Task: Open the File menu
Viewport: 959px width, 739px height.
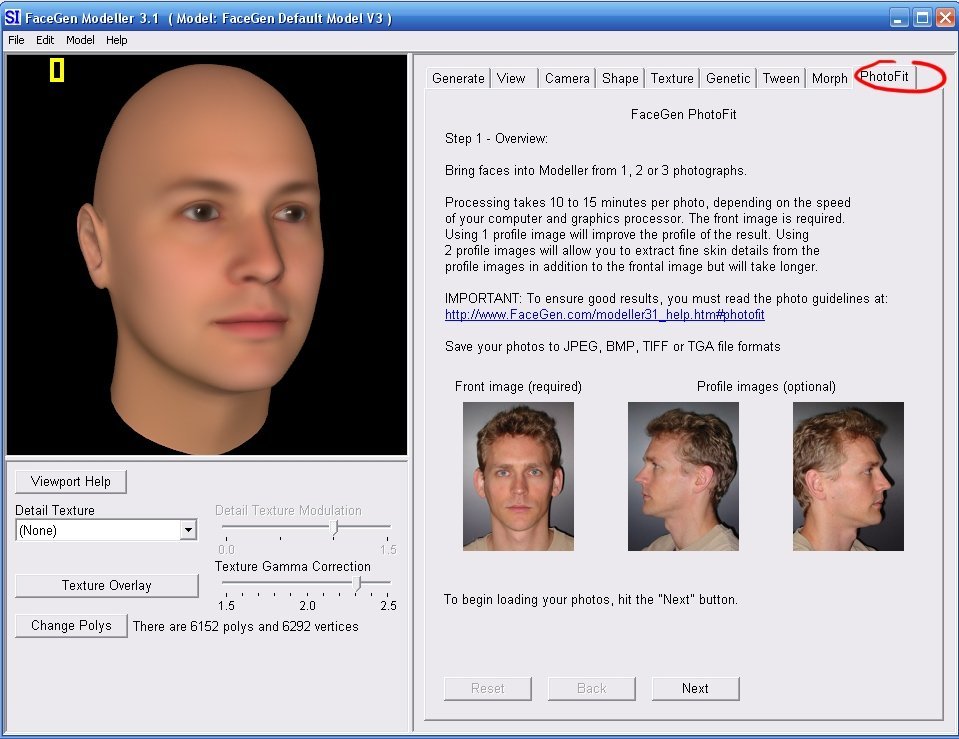Action: [16, 40]
